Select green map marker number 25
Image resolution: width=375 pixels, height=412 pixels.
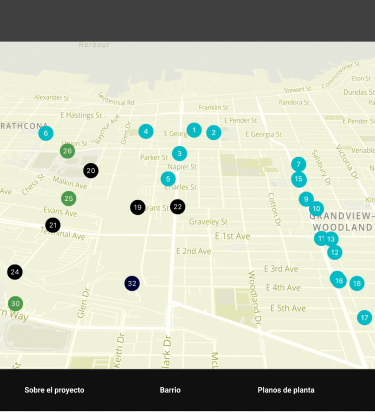pyautogui.click(x=69, y=198)
